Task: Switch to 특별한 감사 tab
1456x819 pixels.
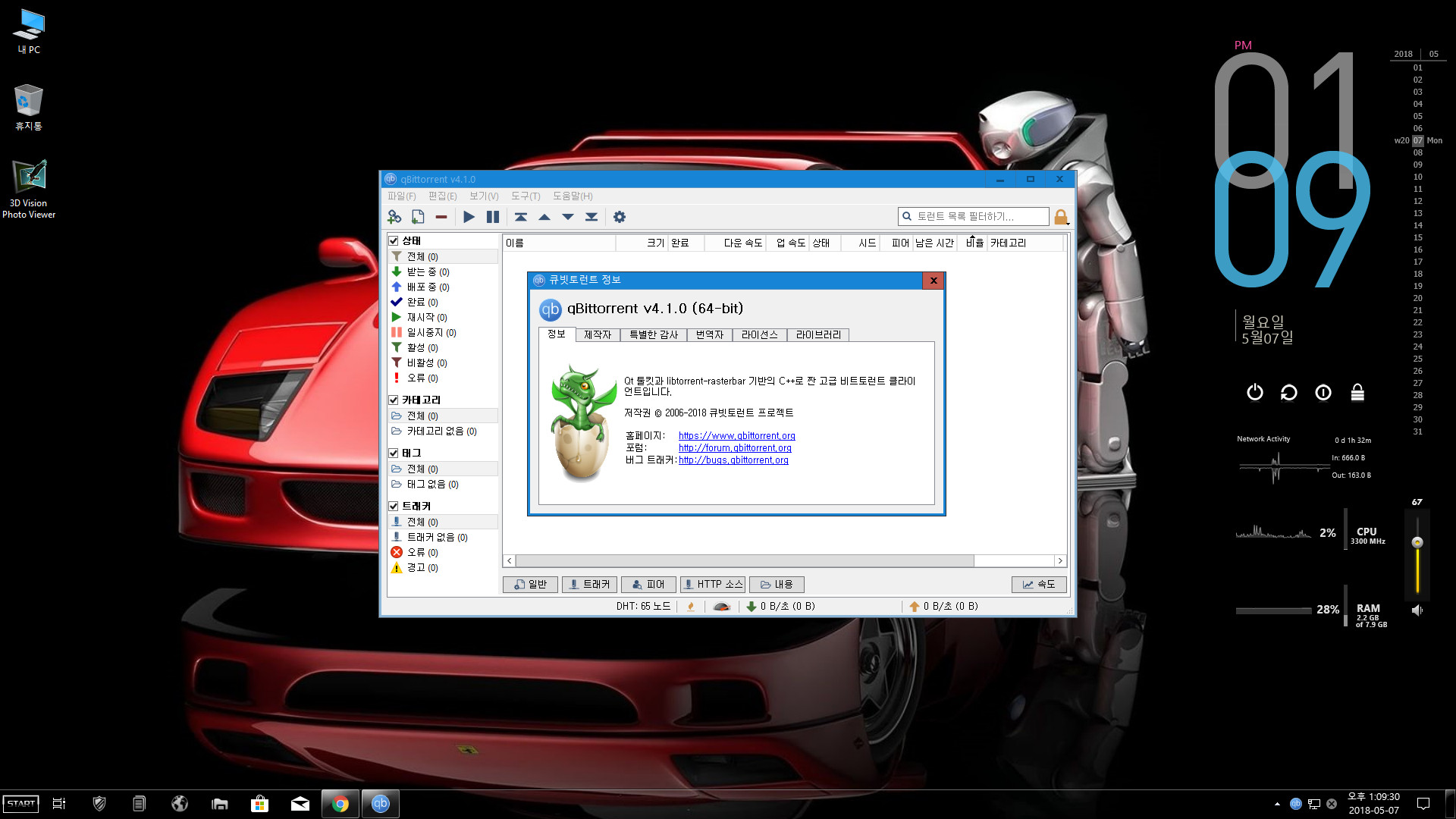Action: 654,335
